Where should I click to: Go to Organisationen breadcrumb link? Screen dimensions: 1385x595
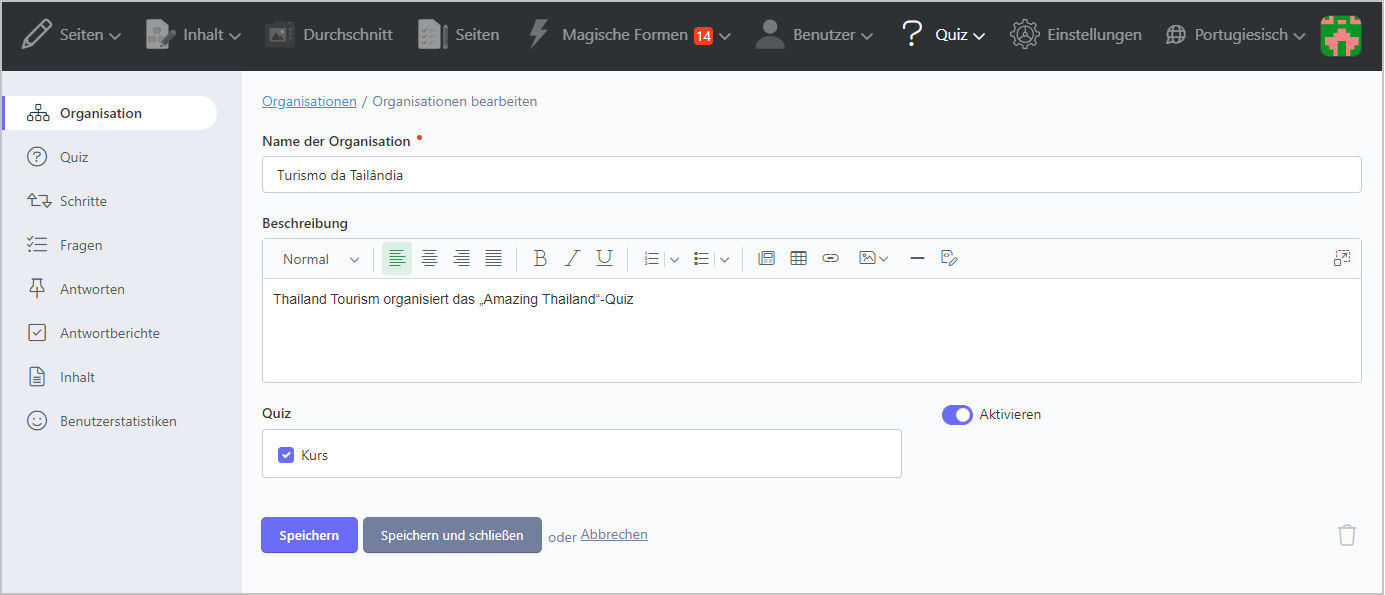[309, 101]
